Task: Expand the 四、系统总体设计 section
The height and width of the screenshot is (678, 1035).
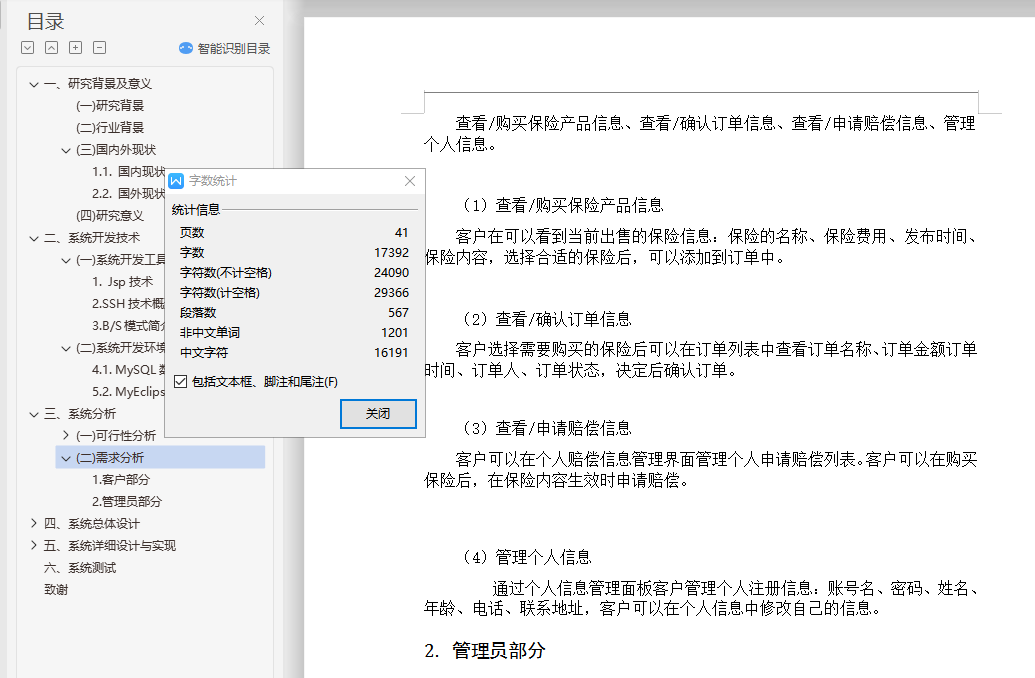Action: (x=34, y=524)
